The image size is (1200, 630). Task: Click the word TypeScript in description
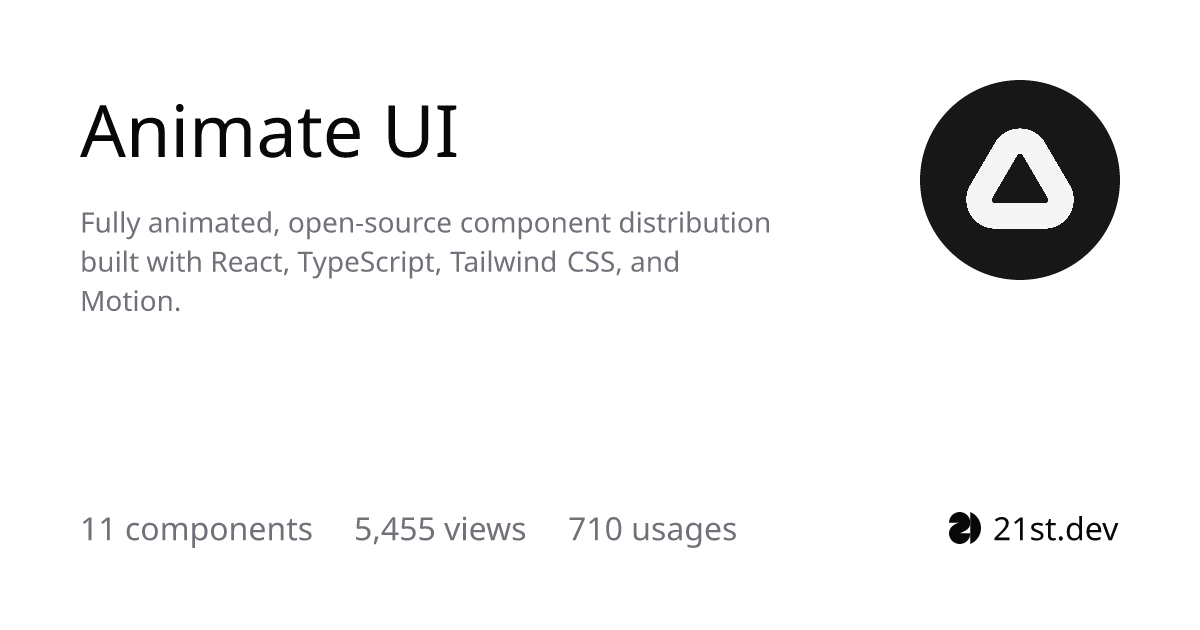[368, 262]
